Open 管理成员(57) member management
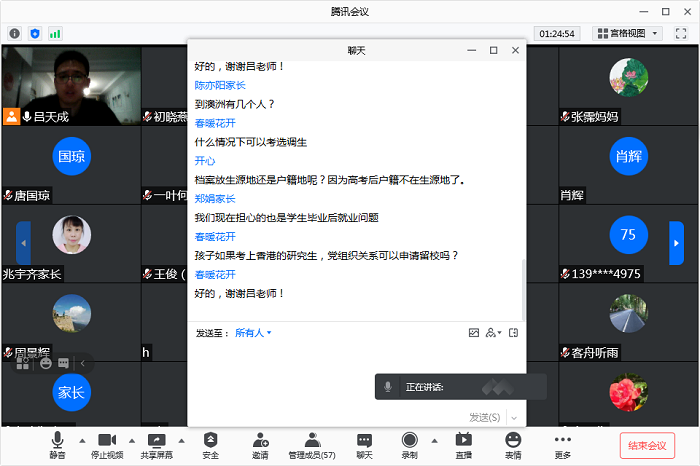700x466 pixels. 312,444
